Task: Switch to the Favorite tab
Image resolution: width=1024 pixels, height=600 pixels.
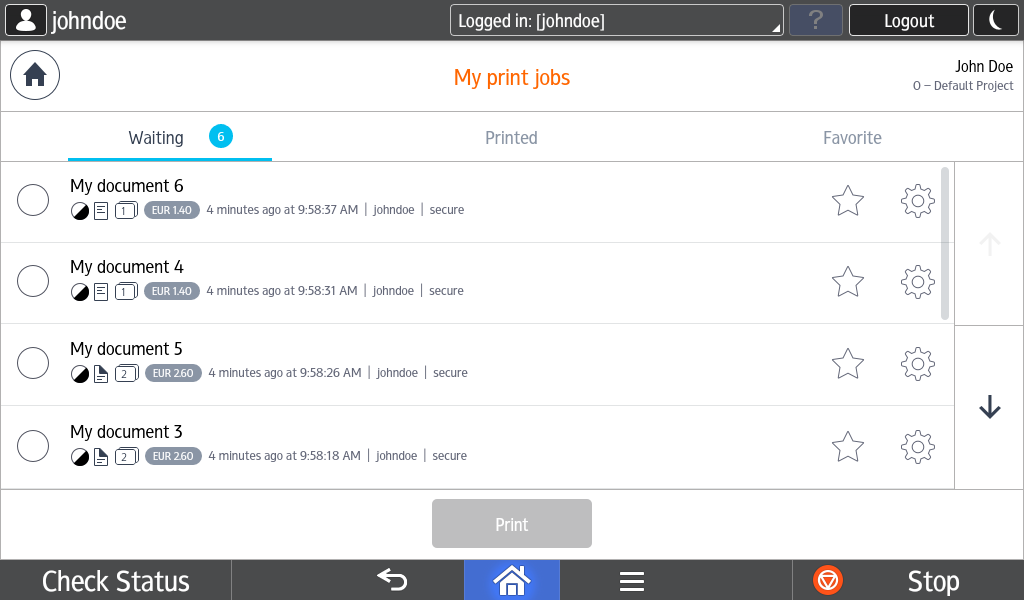Action: coord(852,138)
